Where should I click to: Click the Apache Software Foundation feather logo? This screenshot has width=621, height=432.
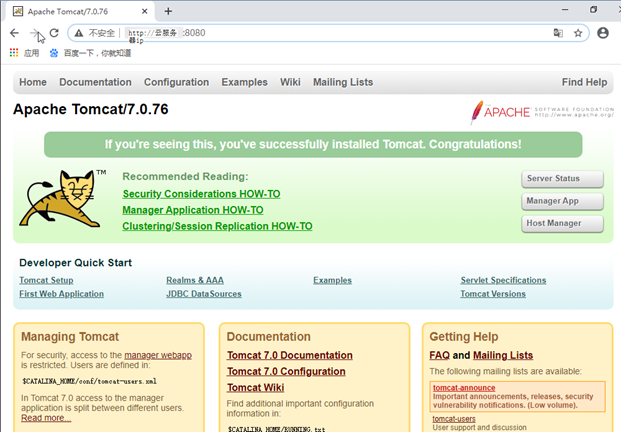[x=542, y=112]
